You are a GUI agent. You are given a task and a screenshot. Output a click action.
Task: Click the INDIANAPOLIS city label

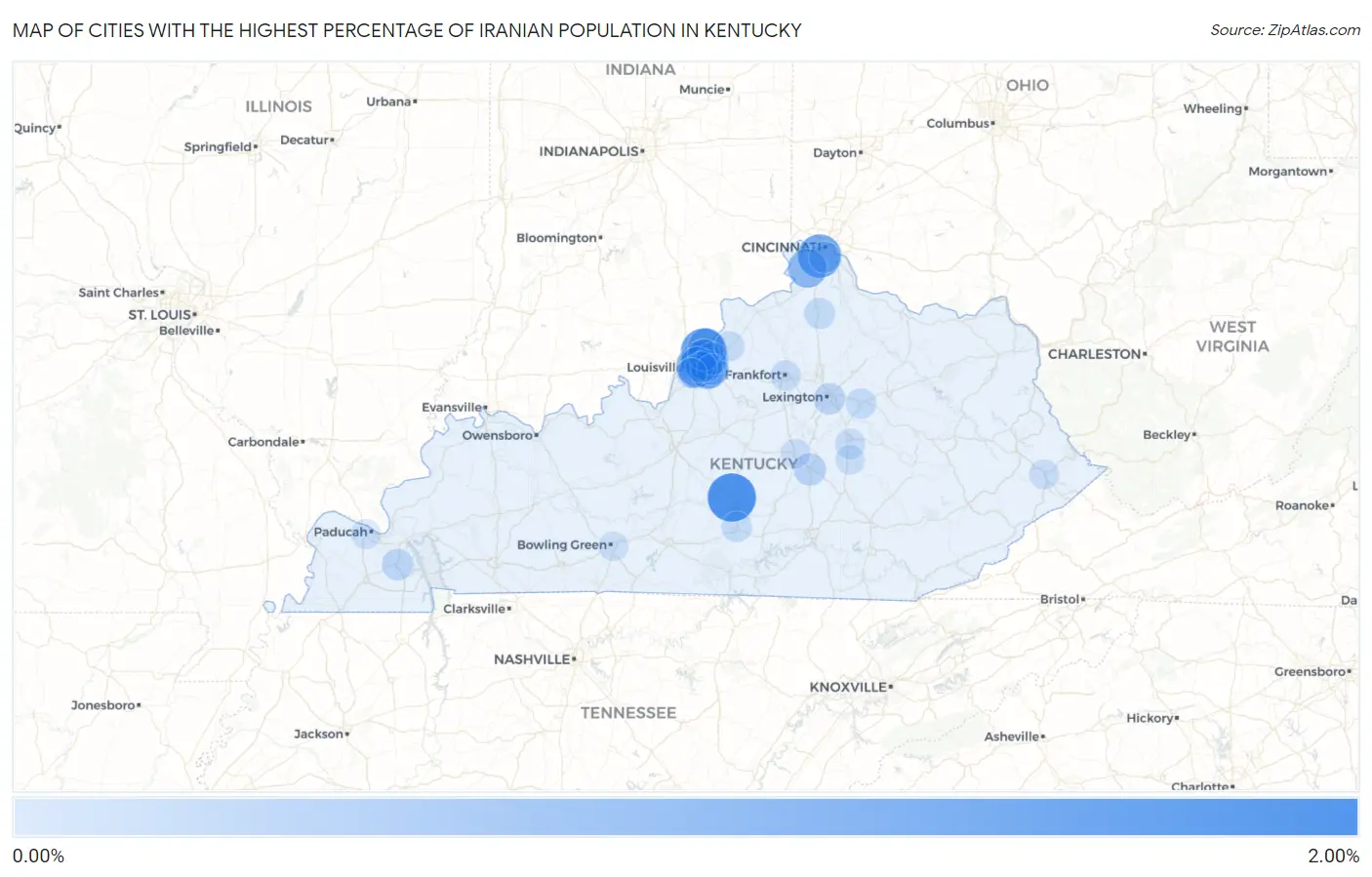click(x=589, y=151)
